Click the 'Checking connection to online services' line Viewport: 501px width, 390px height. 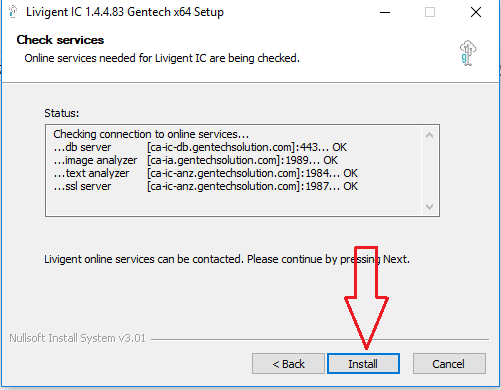pos(151,134)
